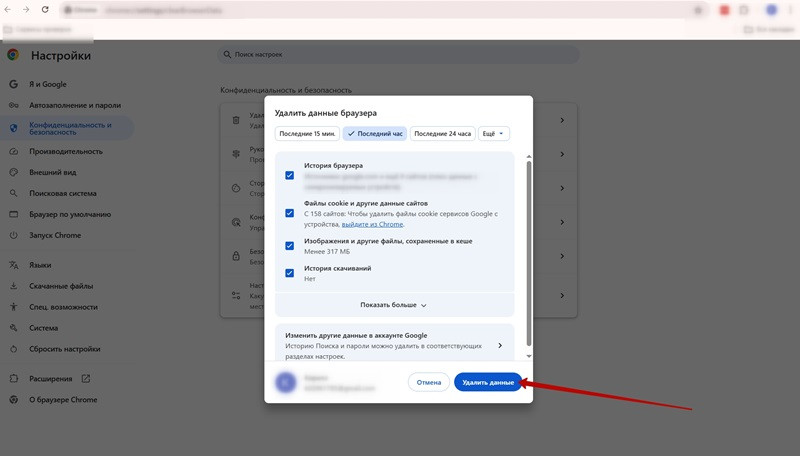Click the Chrome logo icon beside Настройки
This screenshot has height=456, width=800.
[14, 56]
